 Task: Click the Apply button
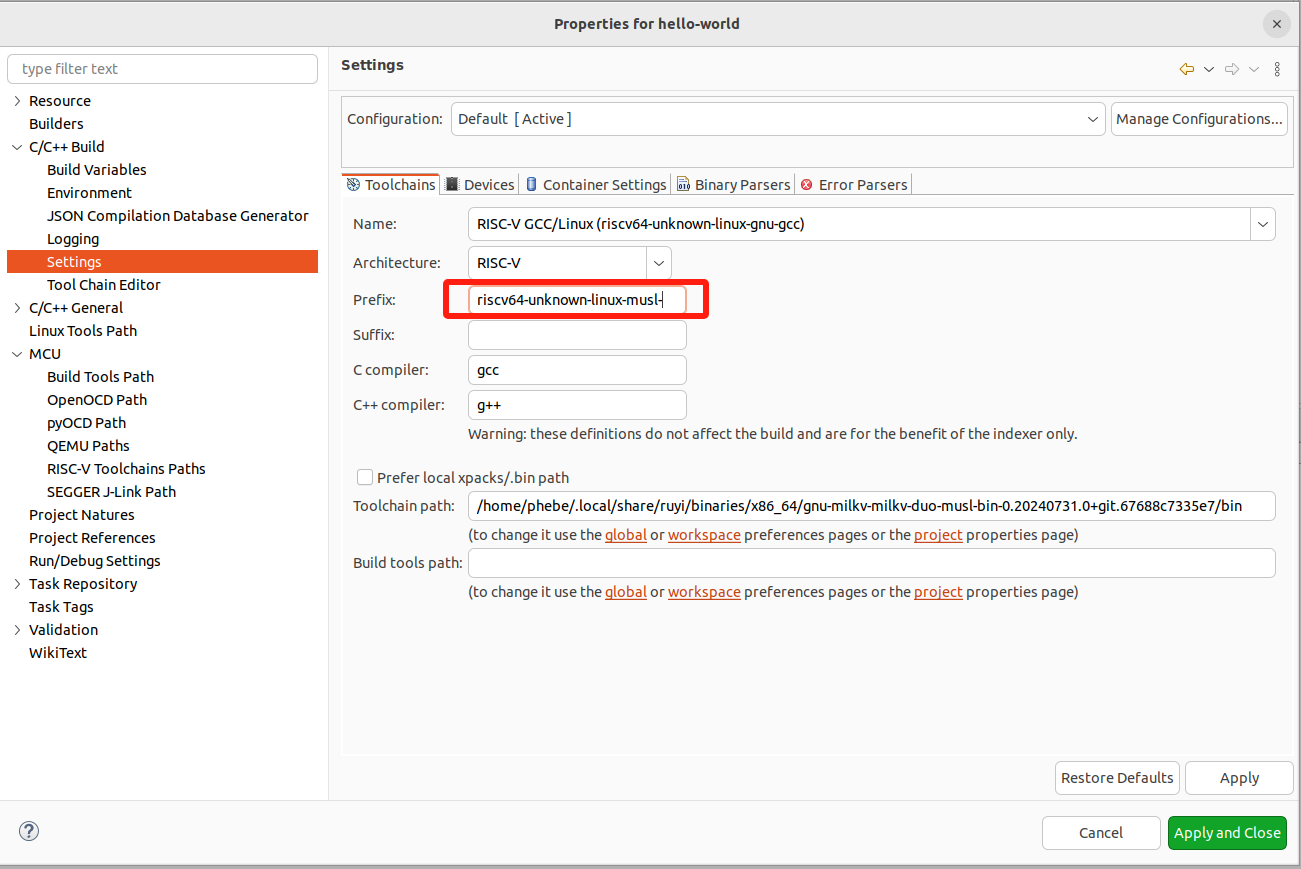(x=1239, y=778)
